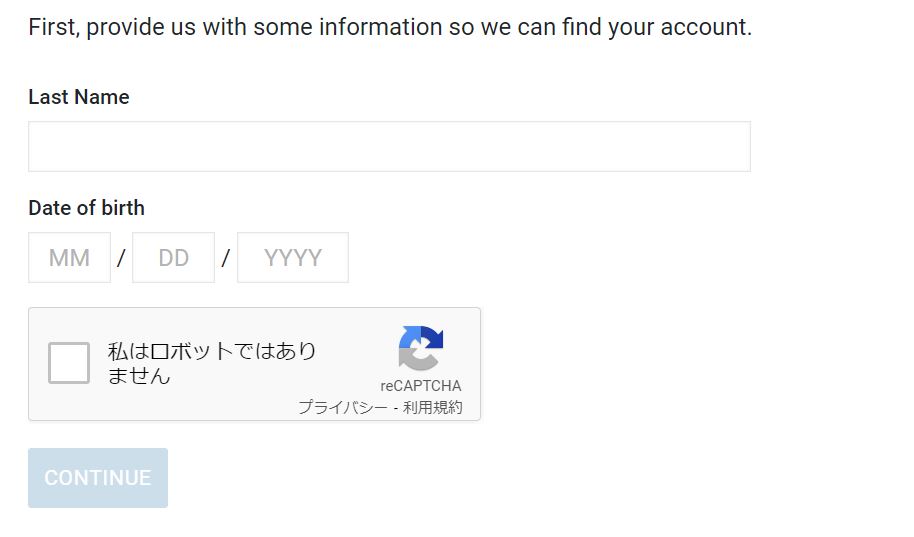The height and width of the screenshot is (537, 914).
Task: Click the slash between DD and YYYY
Action: coord(226,258)
